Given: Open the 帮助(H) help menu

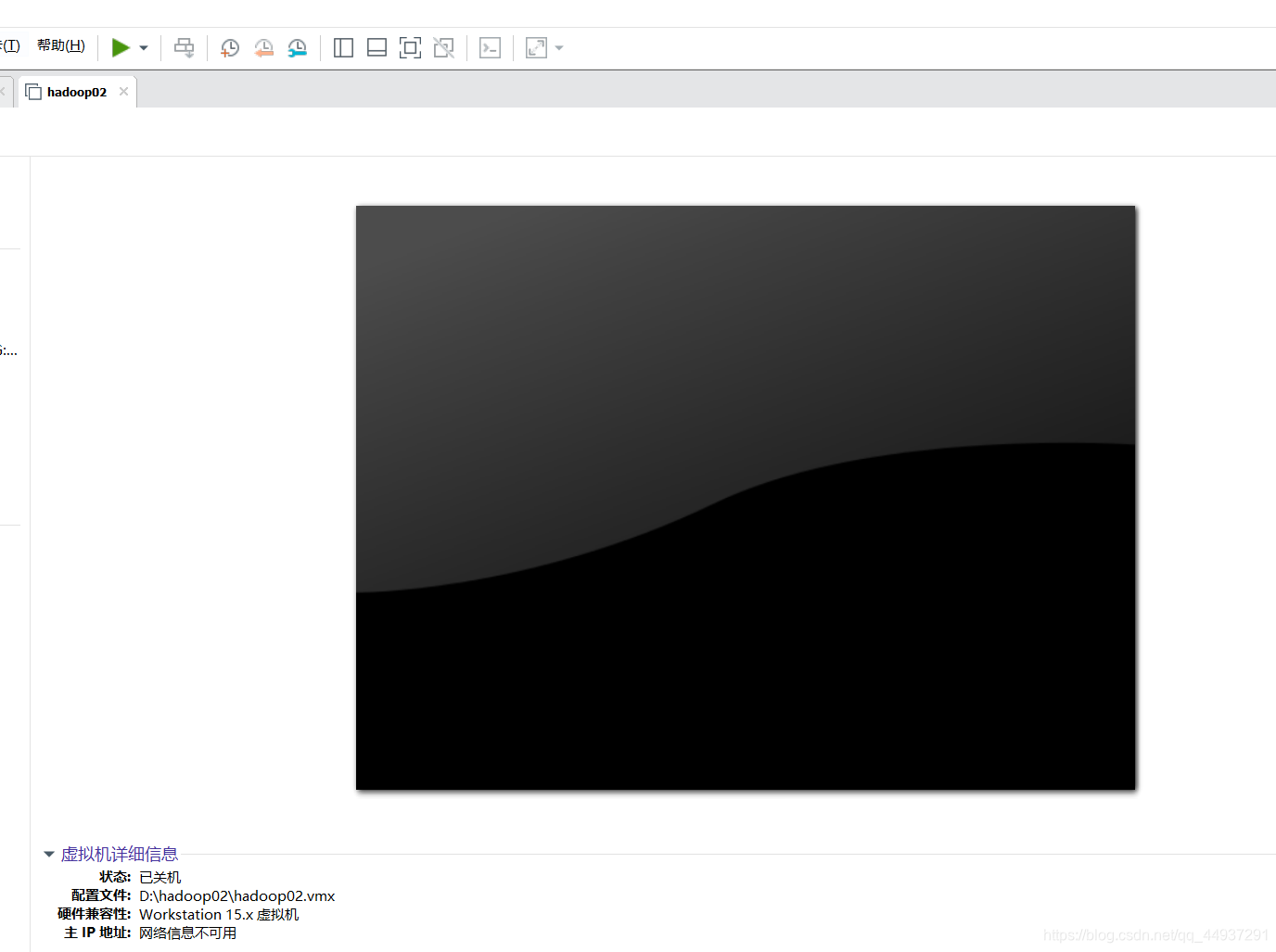Looking at the screenshot, I should click(61, 46).
